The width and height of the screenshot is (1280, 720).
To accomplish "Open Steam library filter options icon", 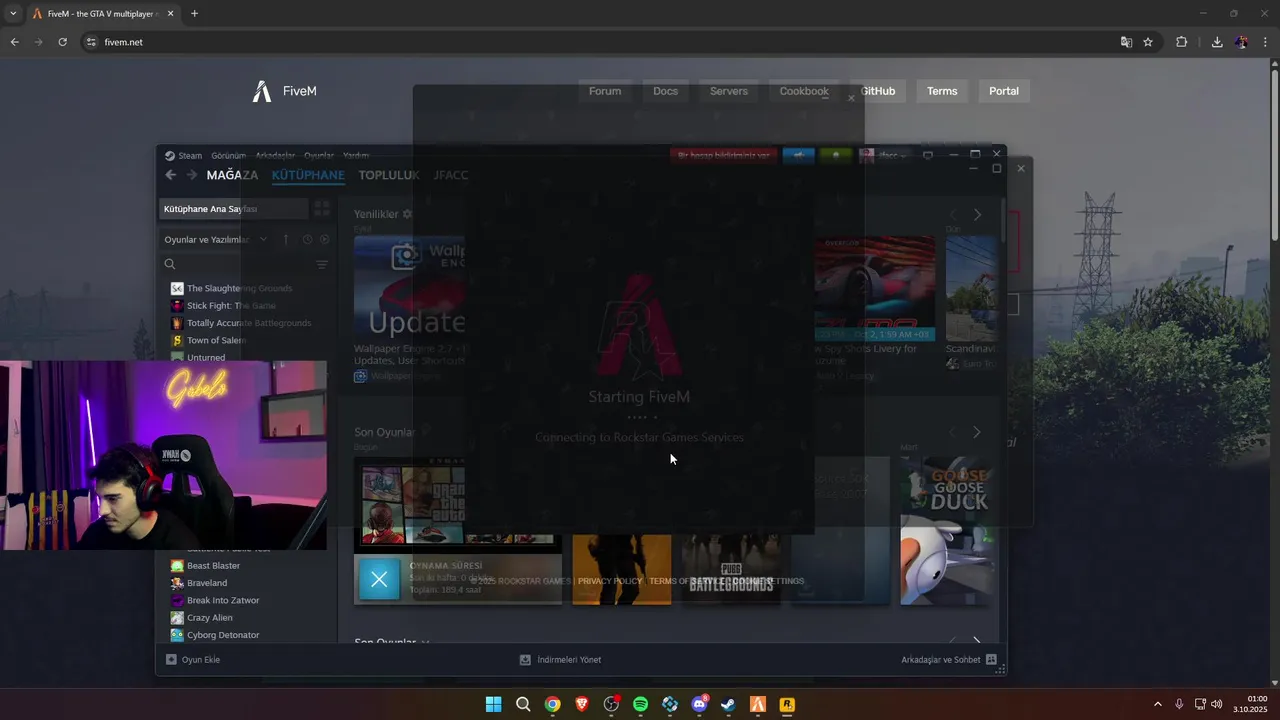I will click(x=321, y=264).
